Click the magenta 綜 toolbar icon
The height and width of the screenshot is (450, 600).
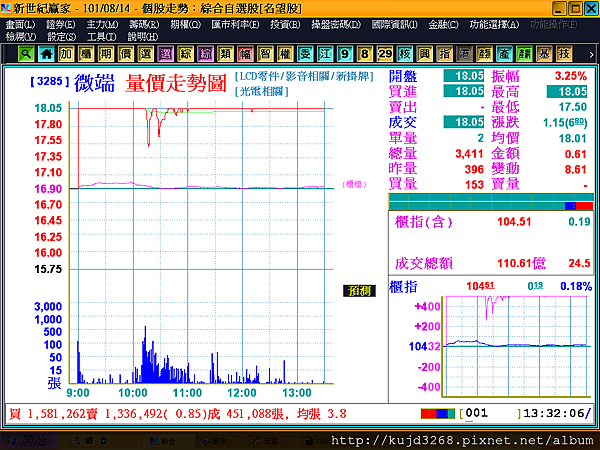[x=205, y=54]
